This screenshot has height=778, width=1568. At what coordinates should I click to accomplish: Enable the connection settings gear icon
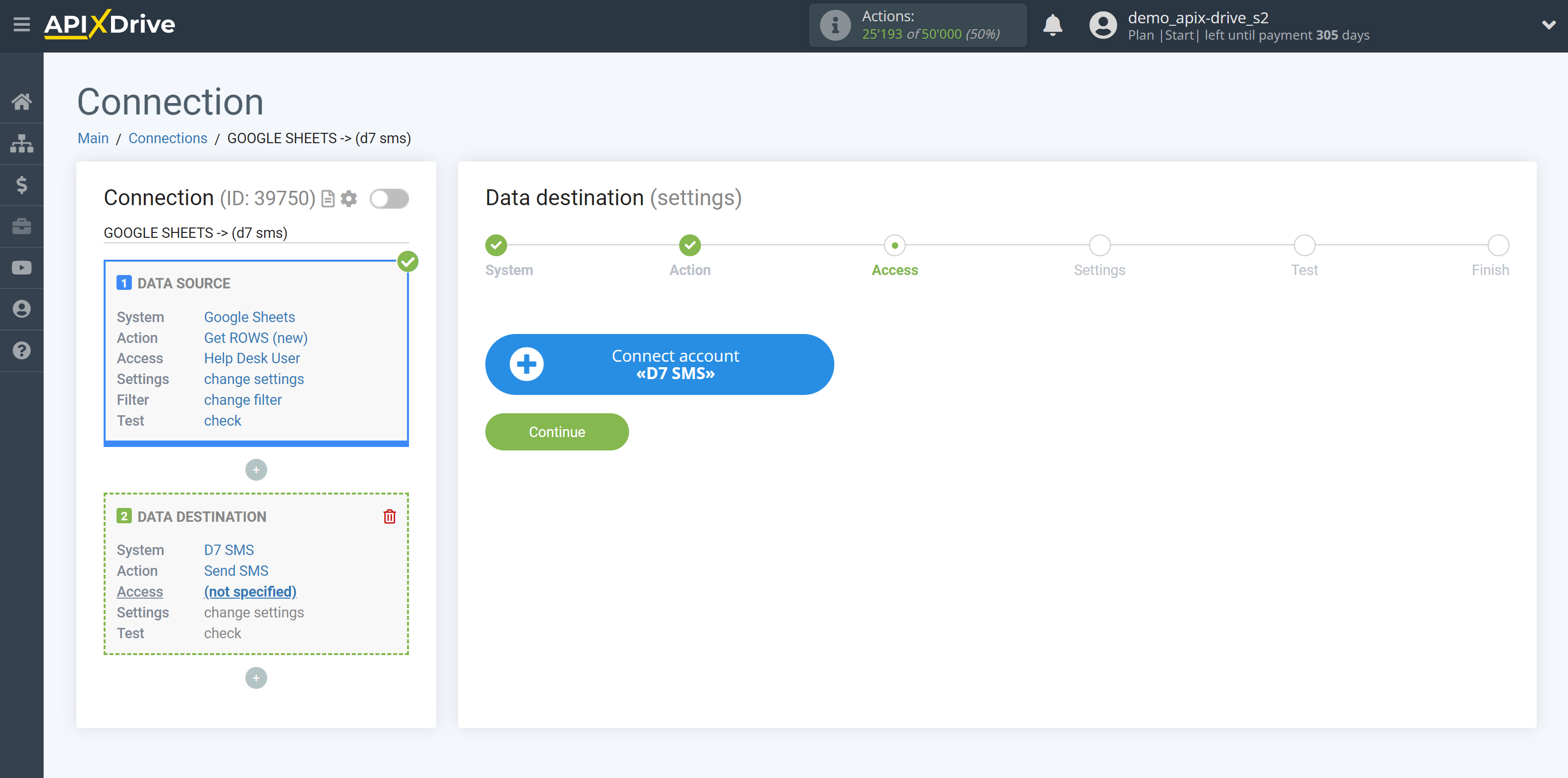(x=348, y=198)
